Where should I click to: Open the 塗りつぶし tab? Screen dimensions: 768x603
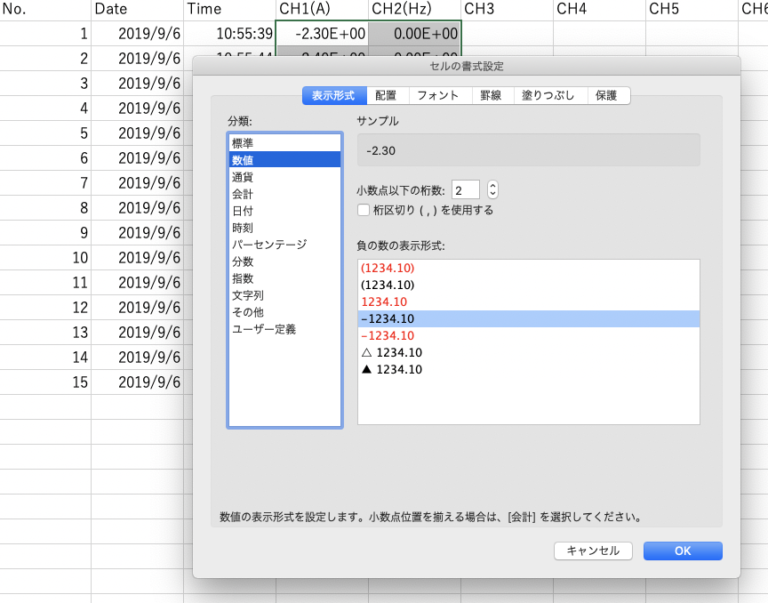(x=550, y=96)
